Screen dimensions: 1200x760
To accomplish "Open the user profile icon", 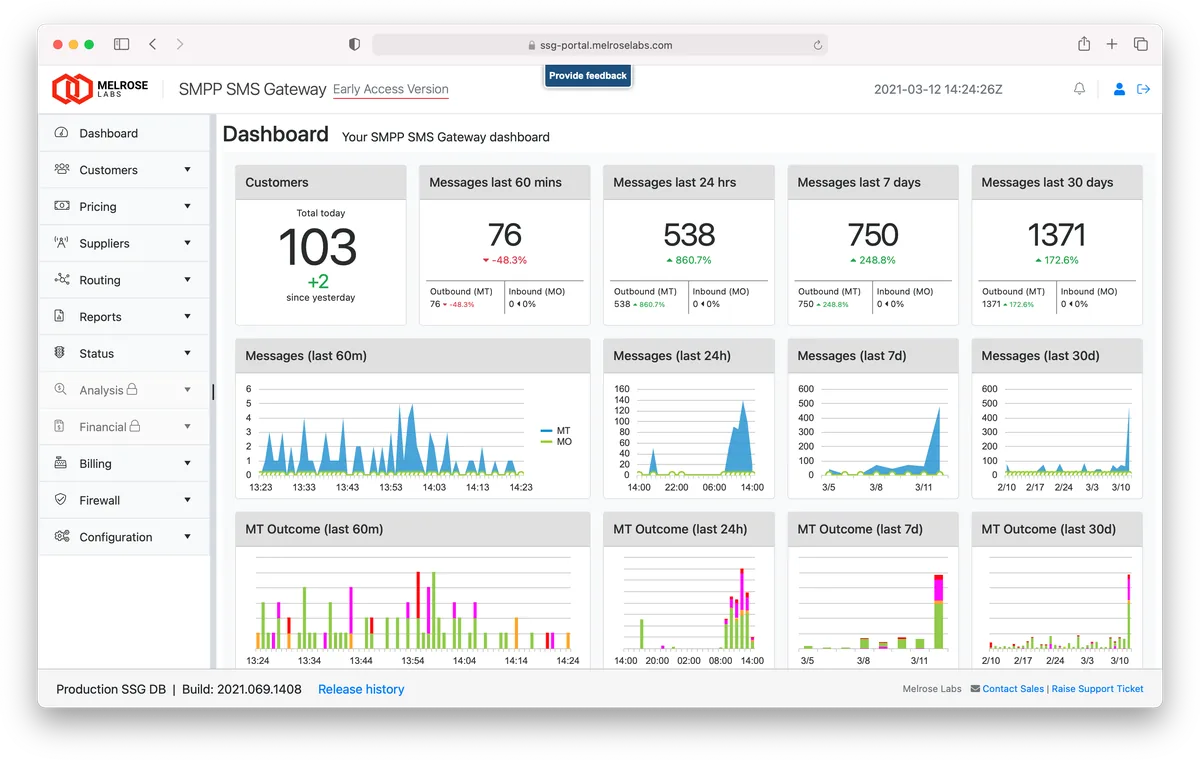I will tap(1119, 89).
